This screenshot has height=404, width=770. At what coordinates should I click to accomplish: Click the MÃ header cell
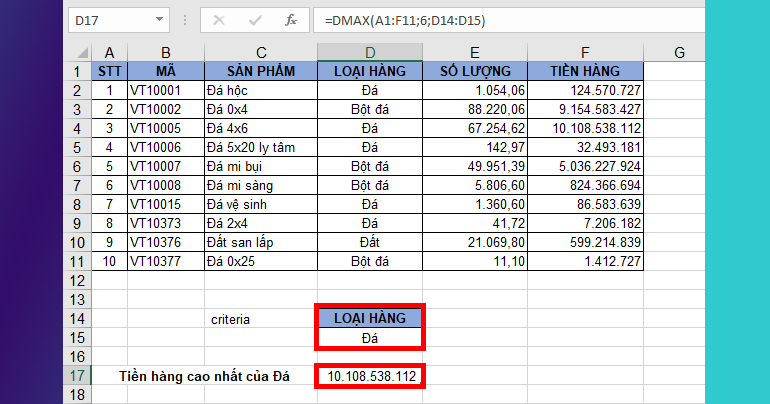[x=166, y=71]
